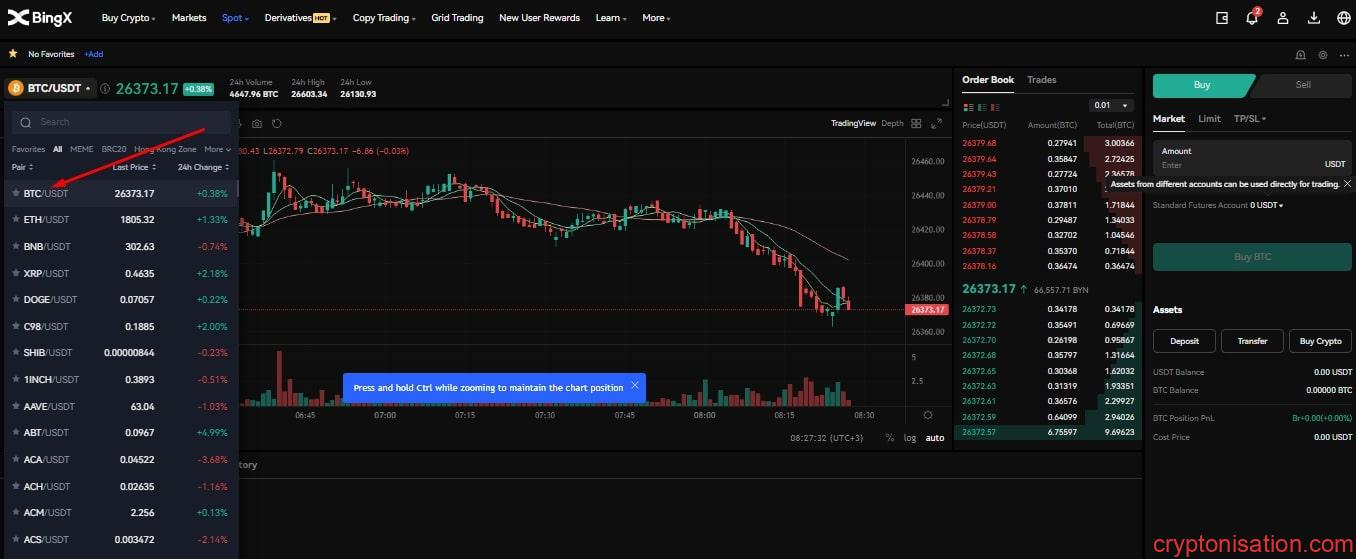Image resolution: width=1356 pixels, height=559 pixels.
Task: Click the Deposit button
Action: [1184, 341]
